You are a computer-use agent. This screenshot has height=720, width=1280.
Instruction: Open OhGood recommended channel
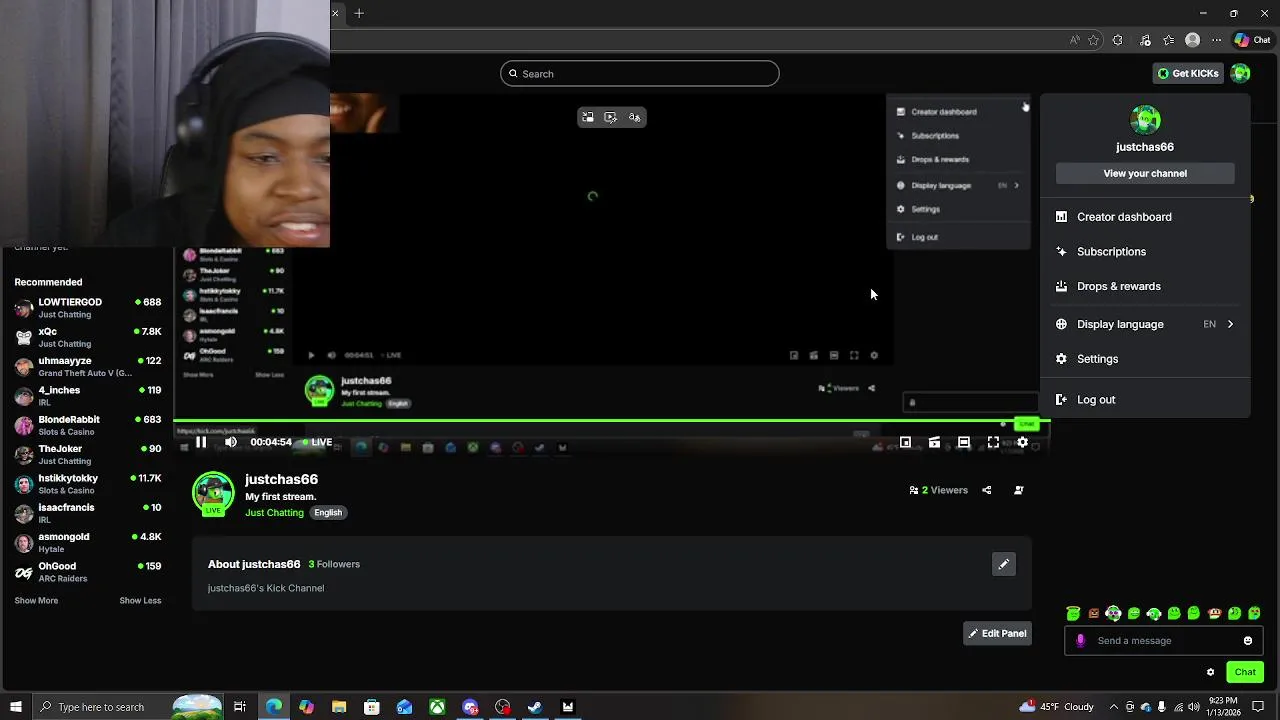[x=88, y=572]
